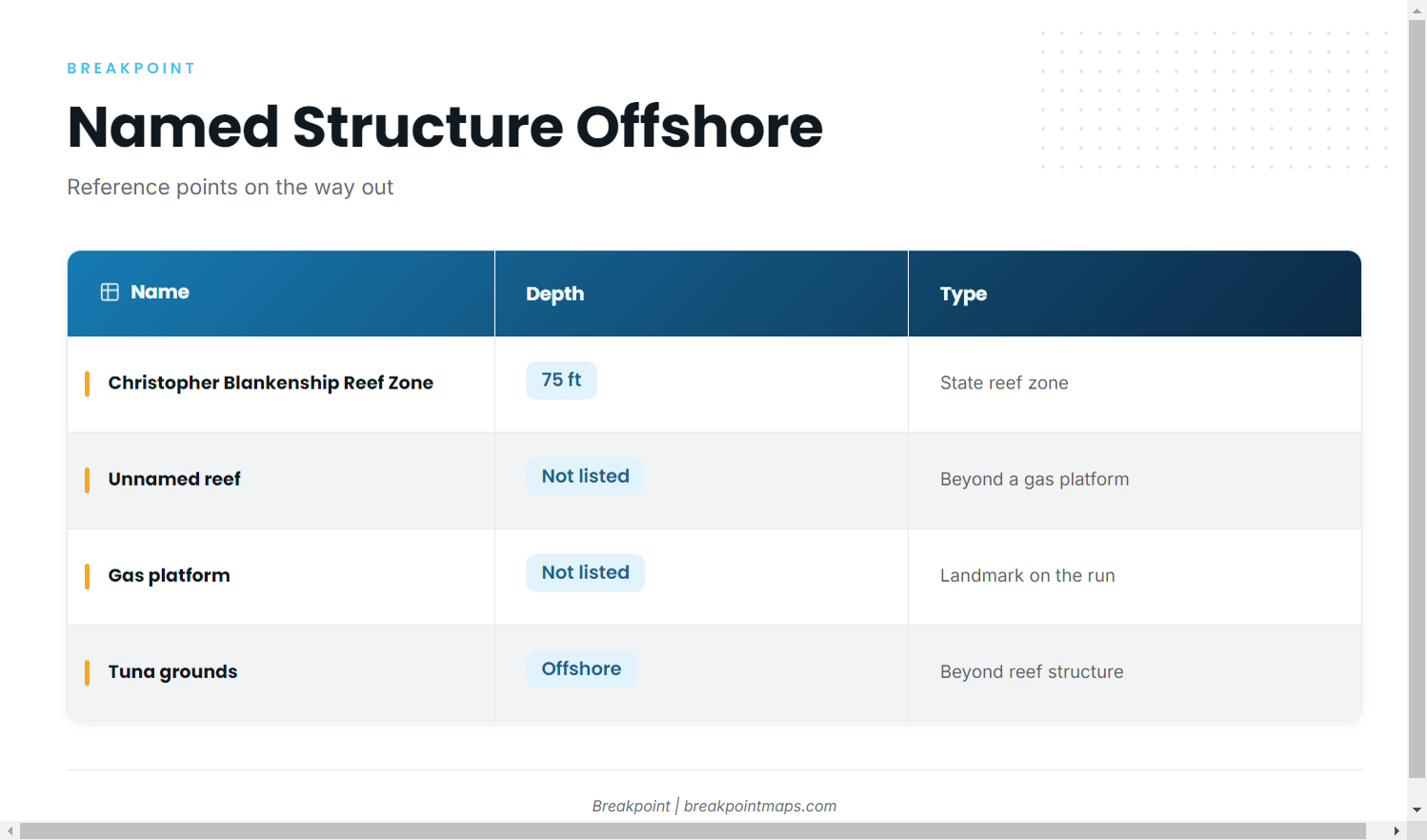Viewport: 1427px width, 840px height.
Task: Click the Name column header
Action: point(281,293)
